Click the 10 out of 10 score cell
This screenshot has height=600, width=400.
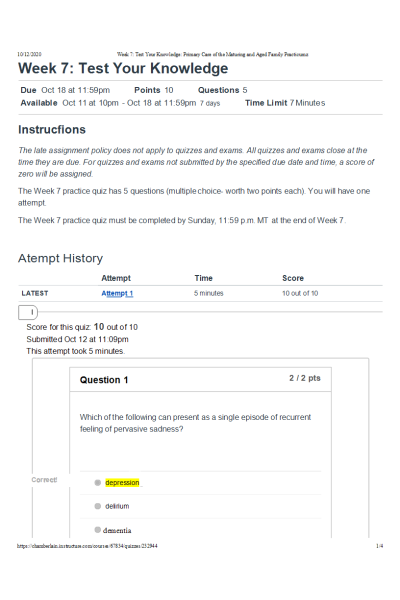pyautogui.click(x=300, y=293)
